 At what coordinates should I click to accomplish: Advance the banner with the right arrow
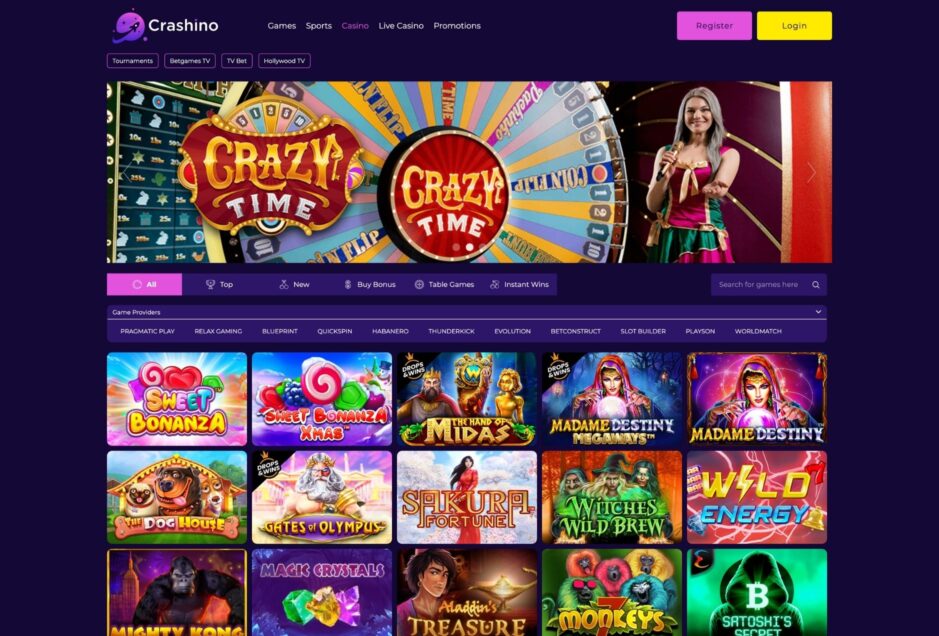click(811, 172)
